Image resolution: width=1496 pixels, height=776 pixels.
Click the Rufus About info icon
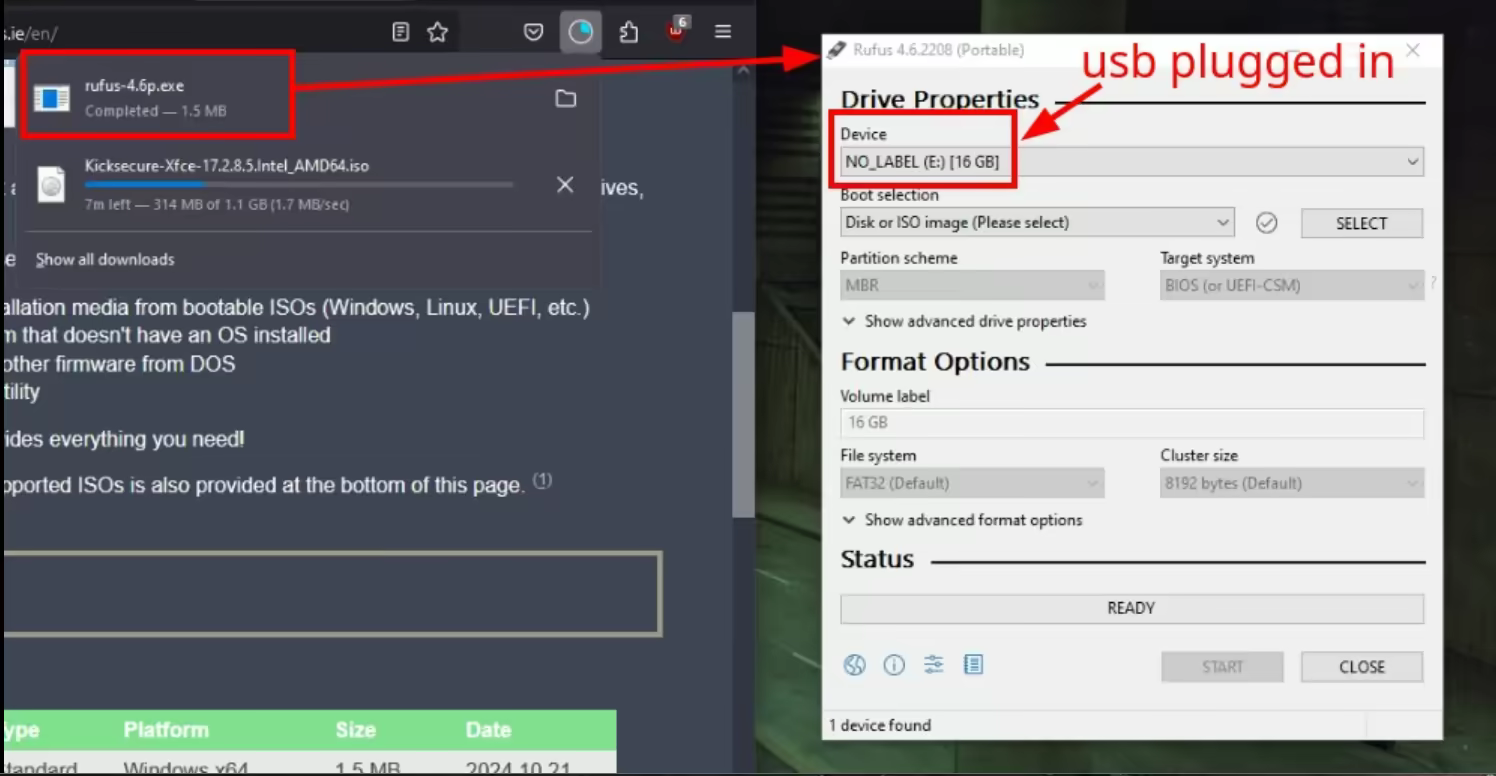pos(894,666)
